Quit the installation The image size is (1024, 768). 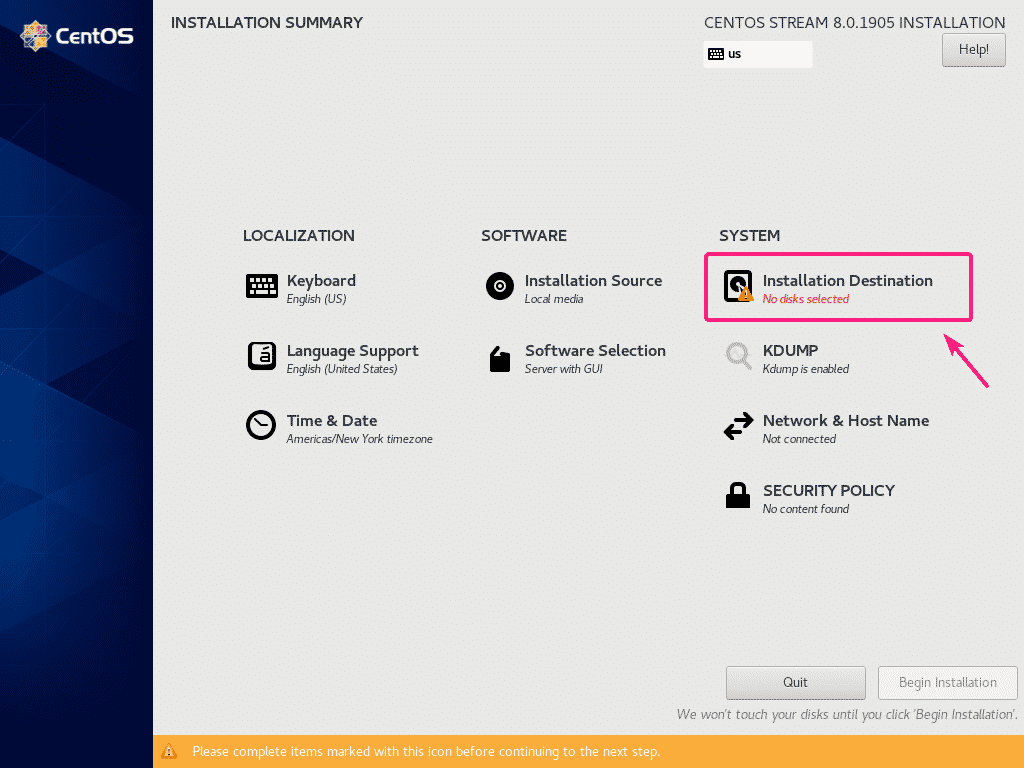(x=795, y=682)
